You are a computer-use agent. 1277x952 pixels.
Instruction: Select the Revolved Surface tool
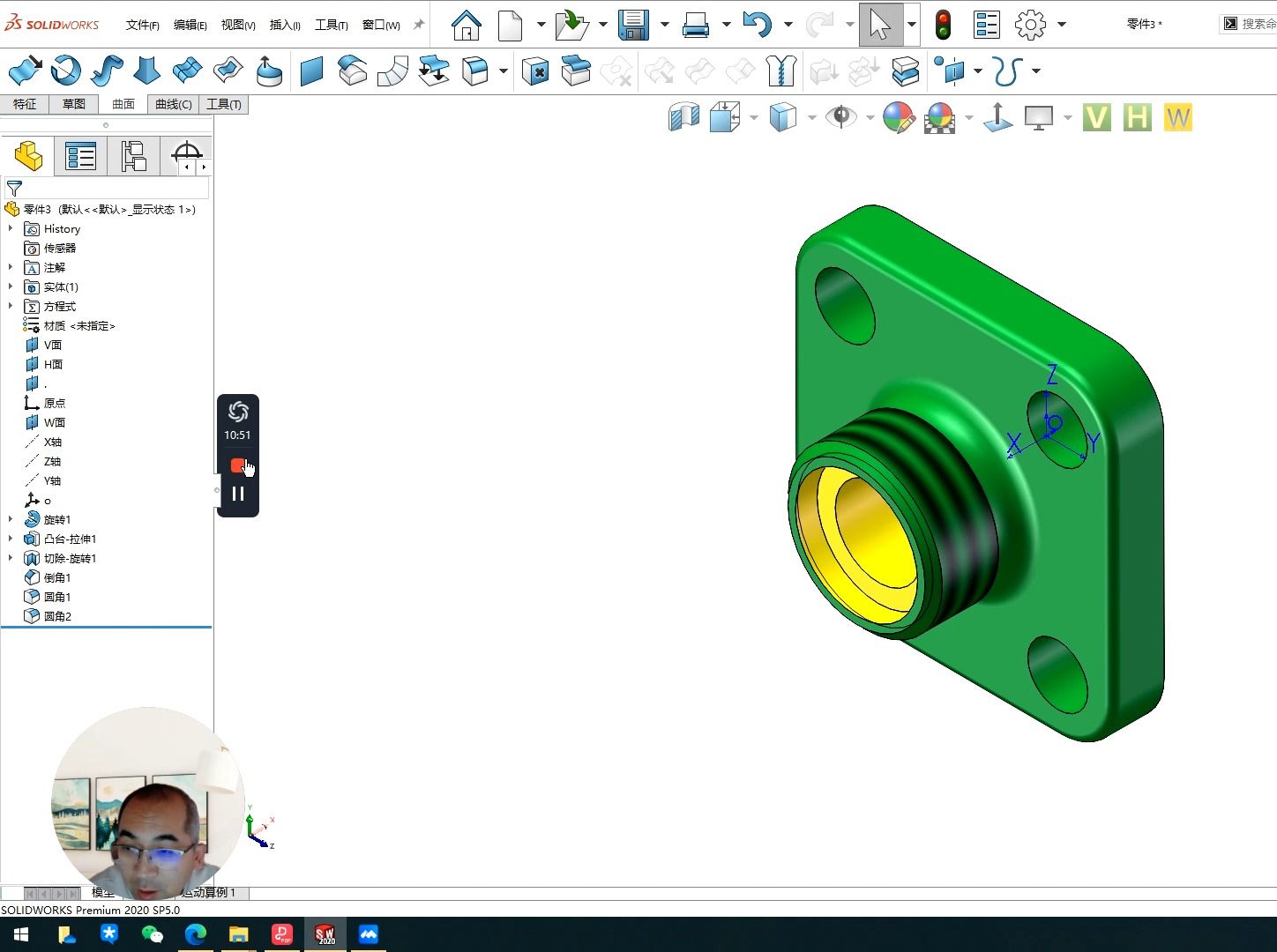pos(66,71)
